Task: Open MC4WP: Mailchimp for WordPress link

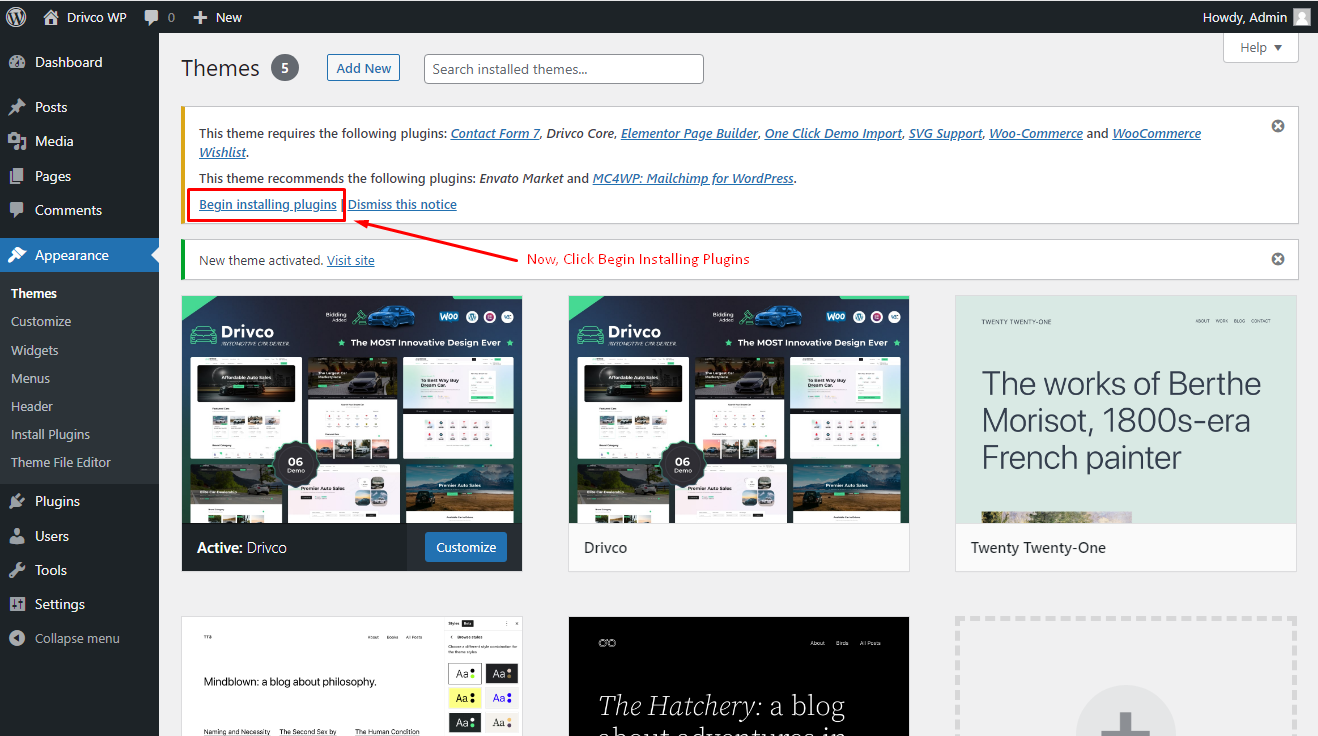Action: (x=693, y=178)
